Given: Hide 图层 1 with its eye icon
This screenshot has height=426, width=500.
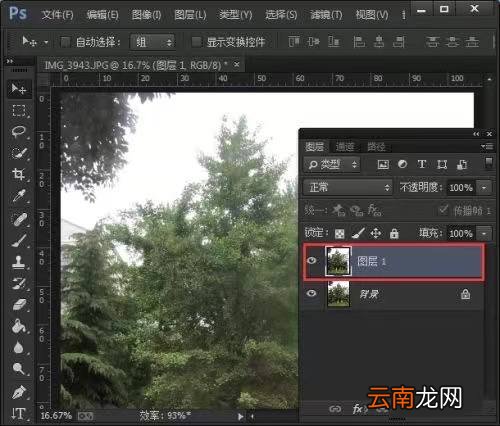Looking at the screenshot, I should 312,260.
